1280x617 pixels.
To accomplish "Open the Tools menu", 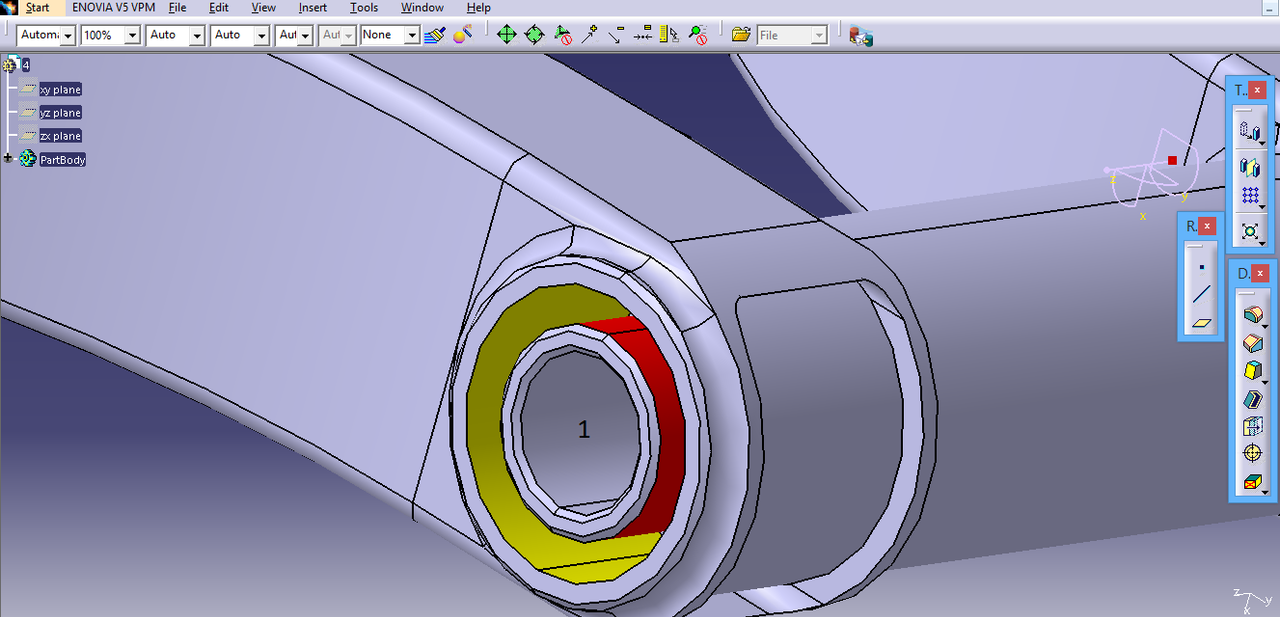I will (364, 7).
